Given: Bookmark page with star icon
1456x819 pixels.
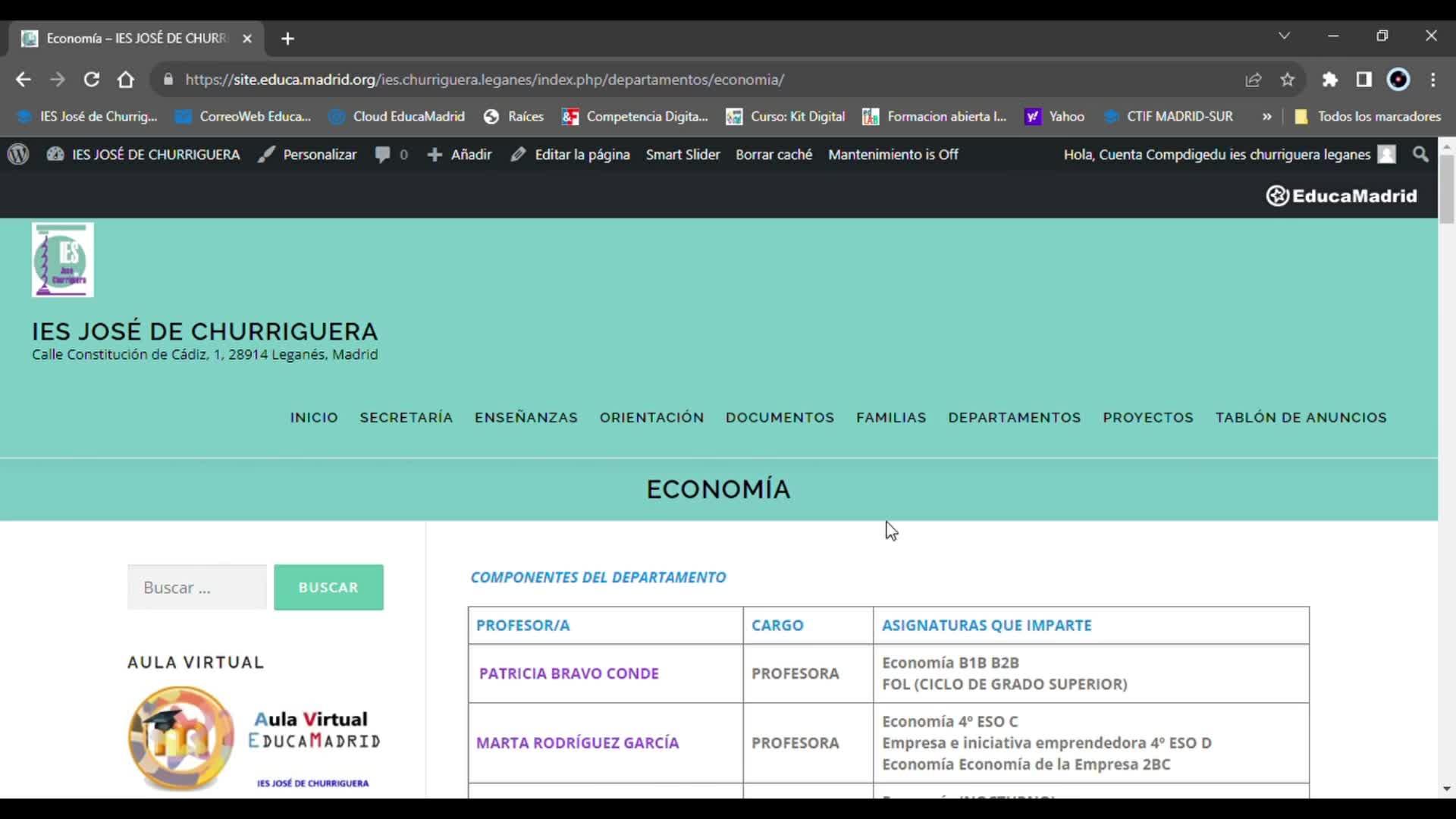Looking at the screenshot, I should 1288,80.
